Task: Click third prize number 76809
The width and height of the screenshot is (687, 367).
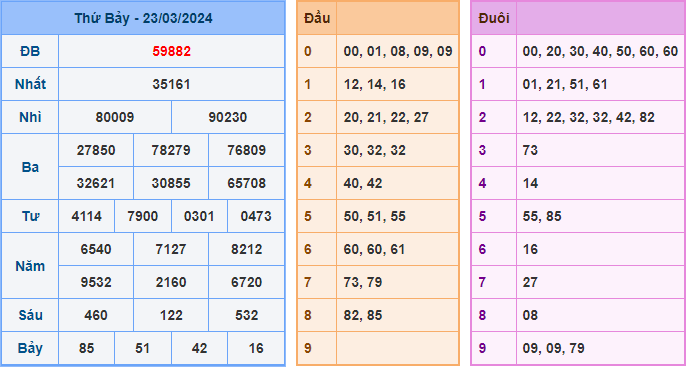Action: 246,150
